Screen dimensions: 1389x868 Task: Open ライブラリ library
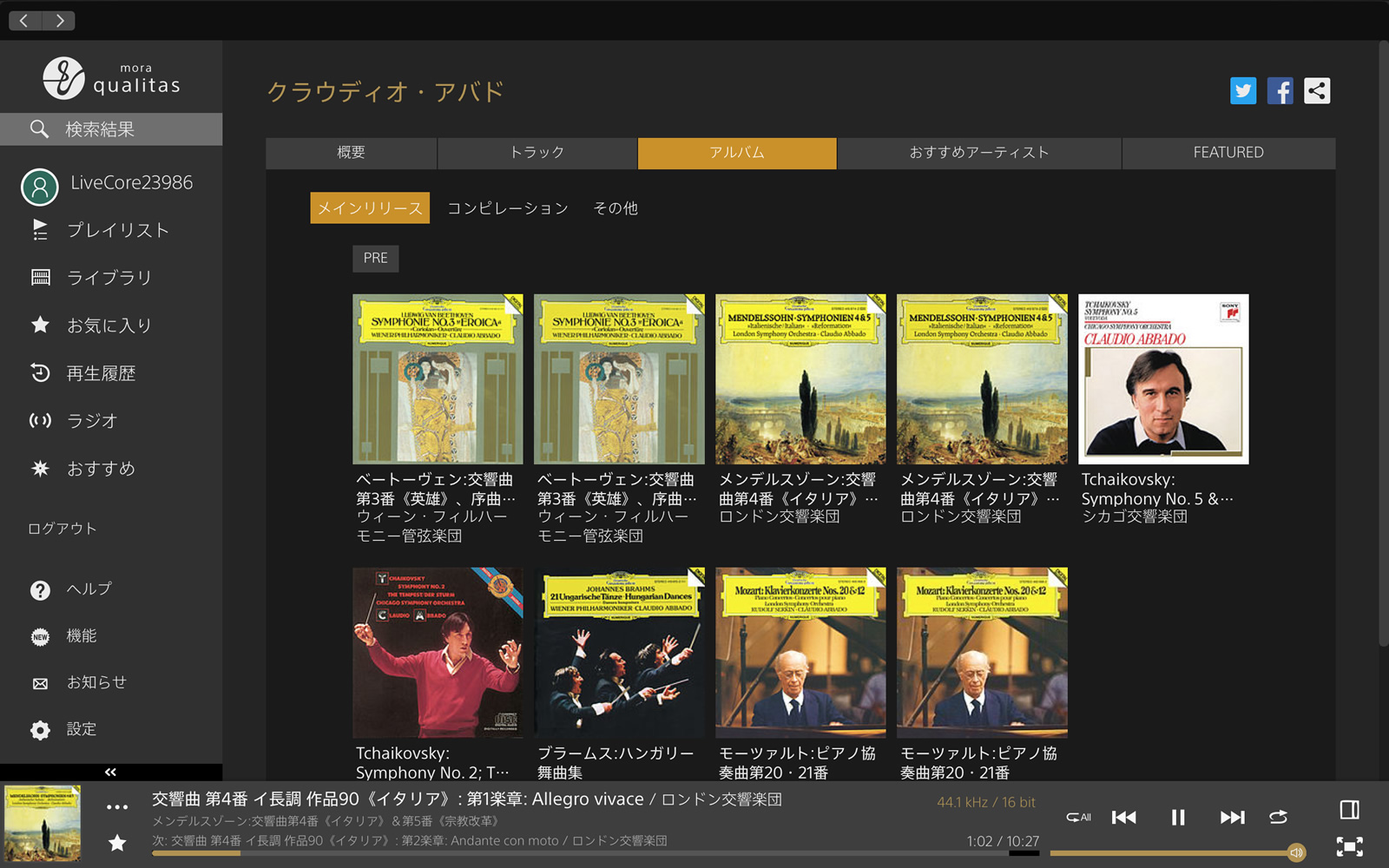coord(91,278)
